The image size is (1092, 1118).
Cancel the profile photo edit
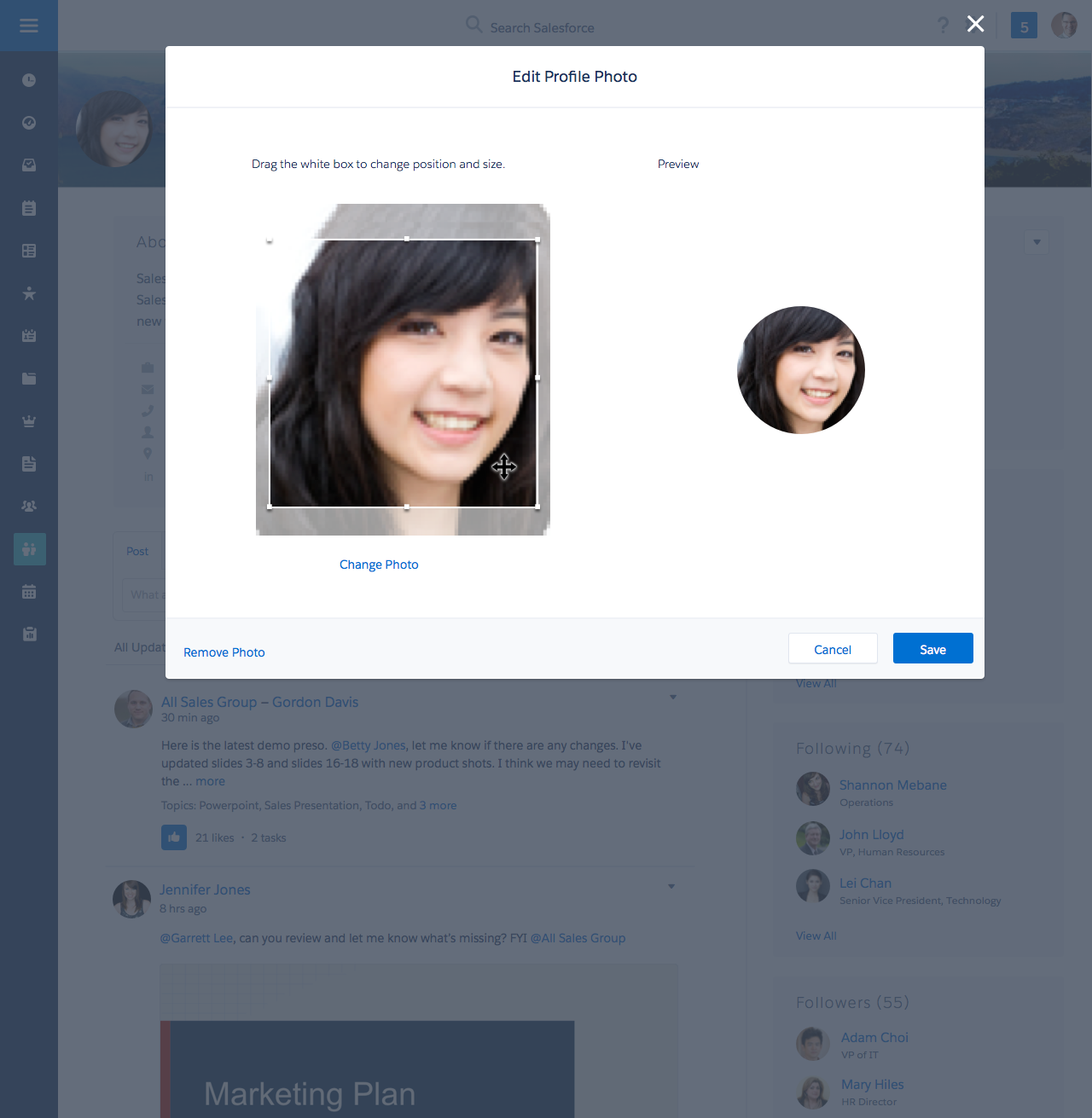pyautogui.click(x=833, y=649)
